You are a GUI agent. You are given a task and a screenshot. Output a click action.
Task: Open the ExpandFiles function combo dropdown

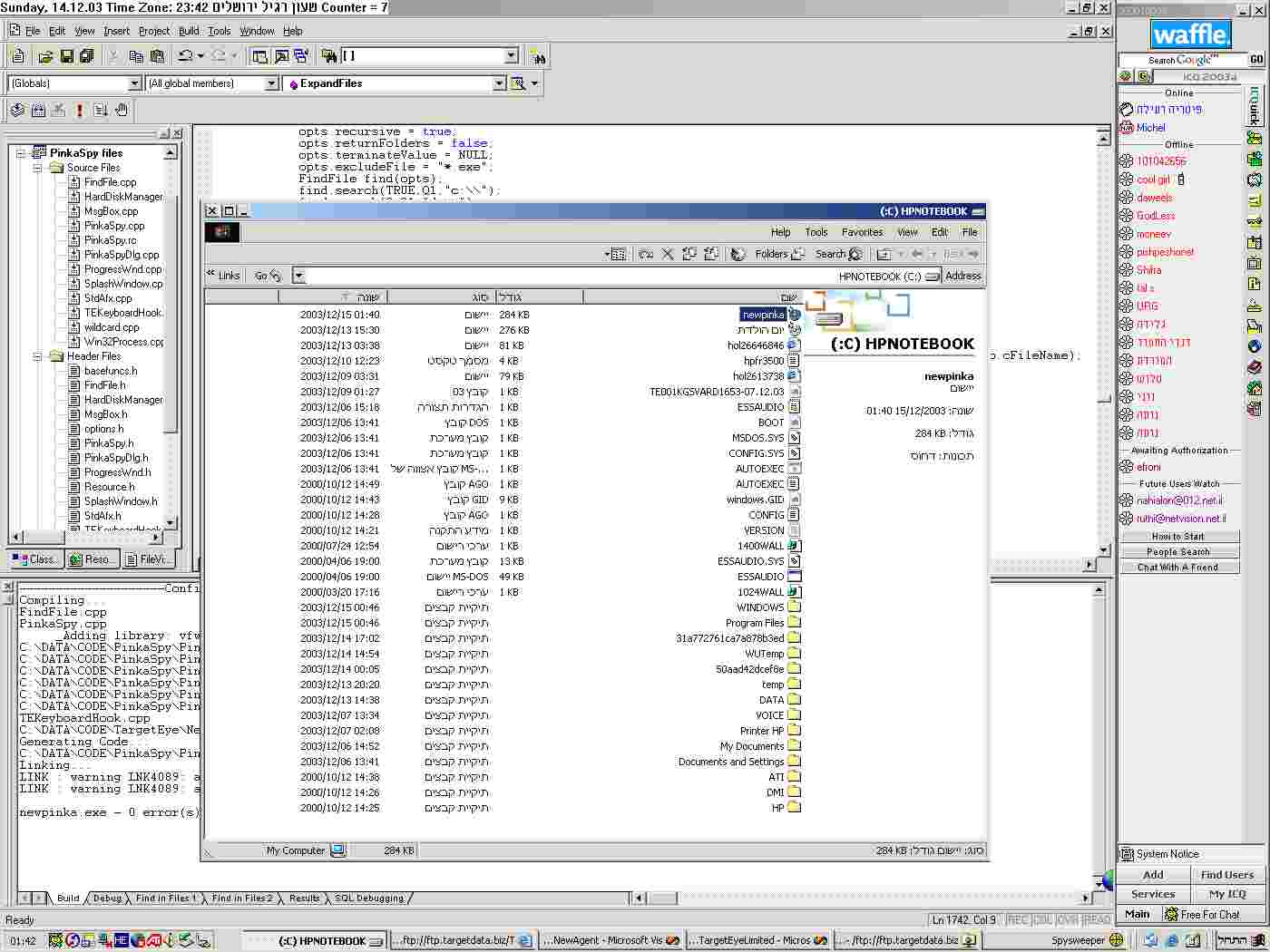[x=499, y=83]
